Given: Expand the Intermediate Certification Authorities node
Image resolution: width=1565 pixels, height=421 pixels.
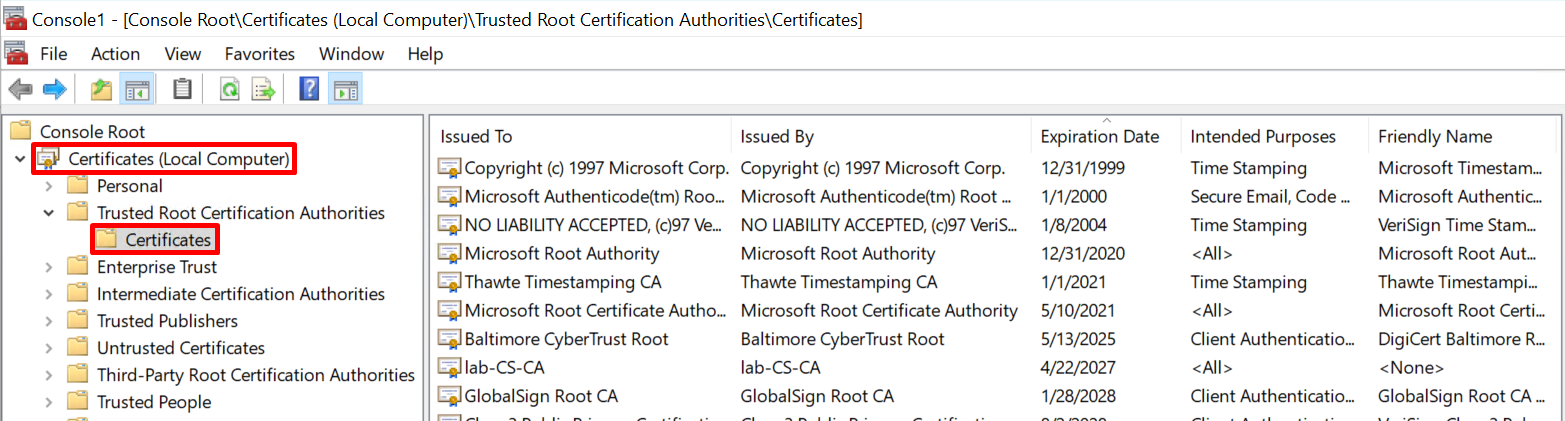Looking at the screenshot, I should pos(49,294).
